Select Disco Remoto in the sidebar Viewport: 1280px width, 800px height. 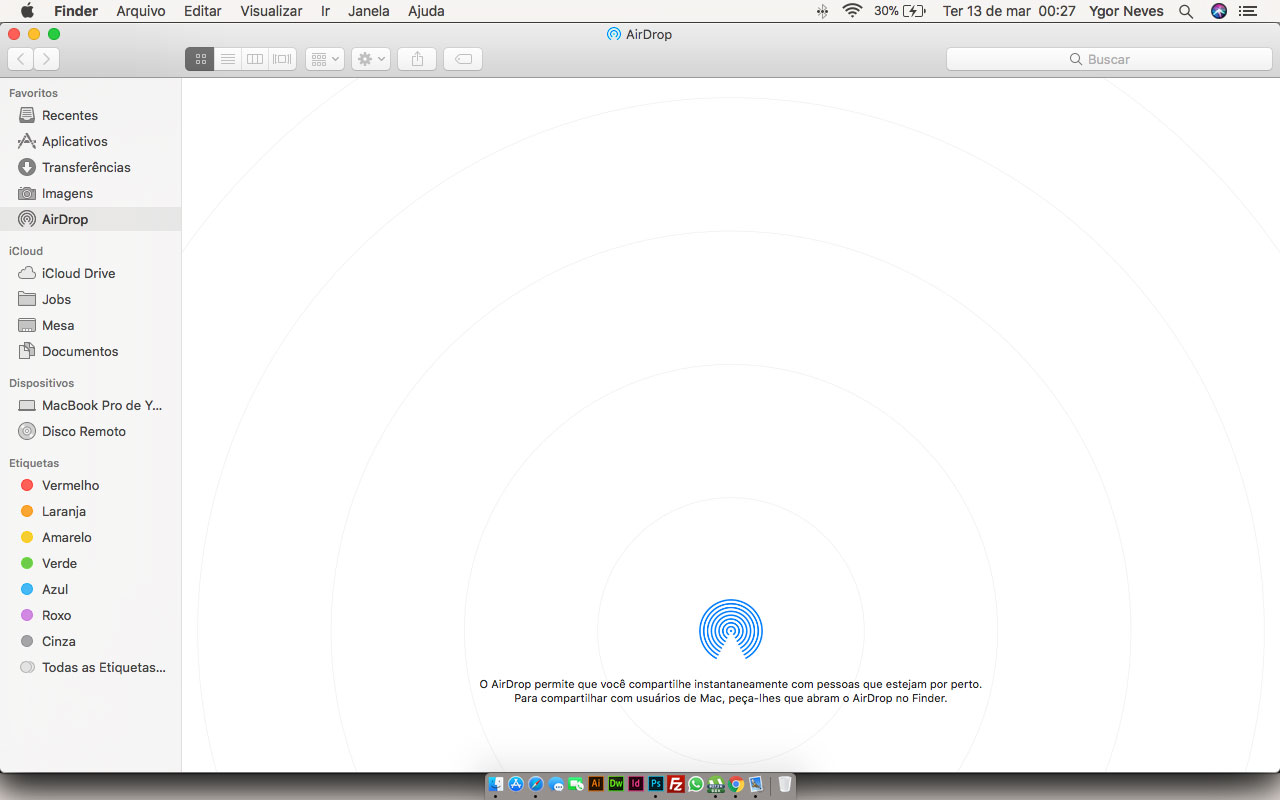coord(90,431)
